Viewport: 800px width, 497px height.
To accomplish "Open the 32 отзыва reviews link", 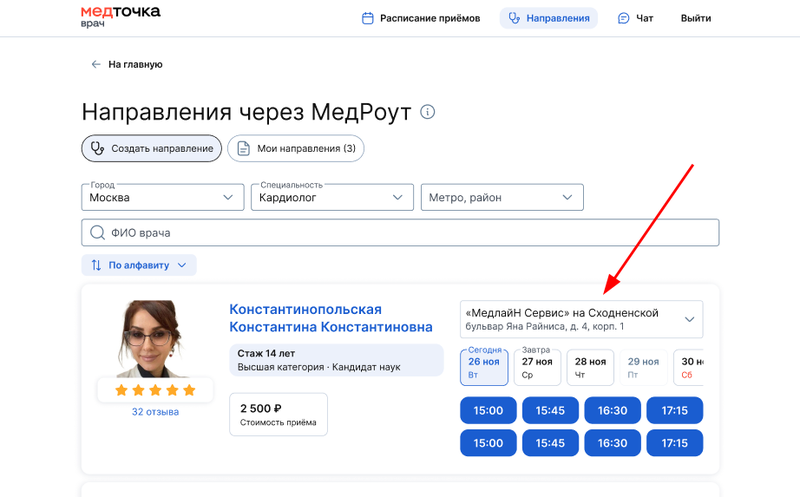I will (155, 412).
